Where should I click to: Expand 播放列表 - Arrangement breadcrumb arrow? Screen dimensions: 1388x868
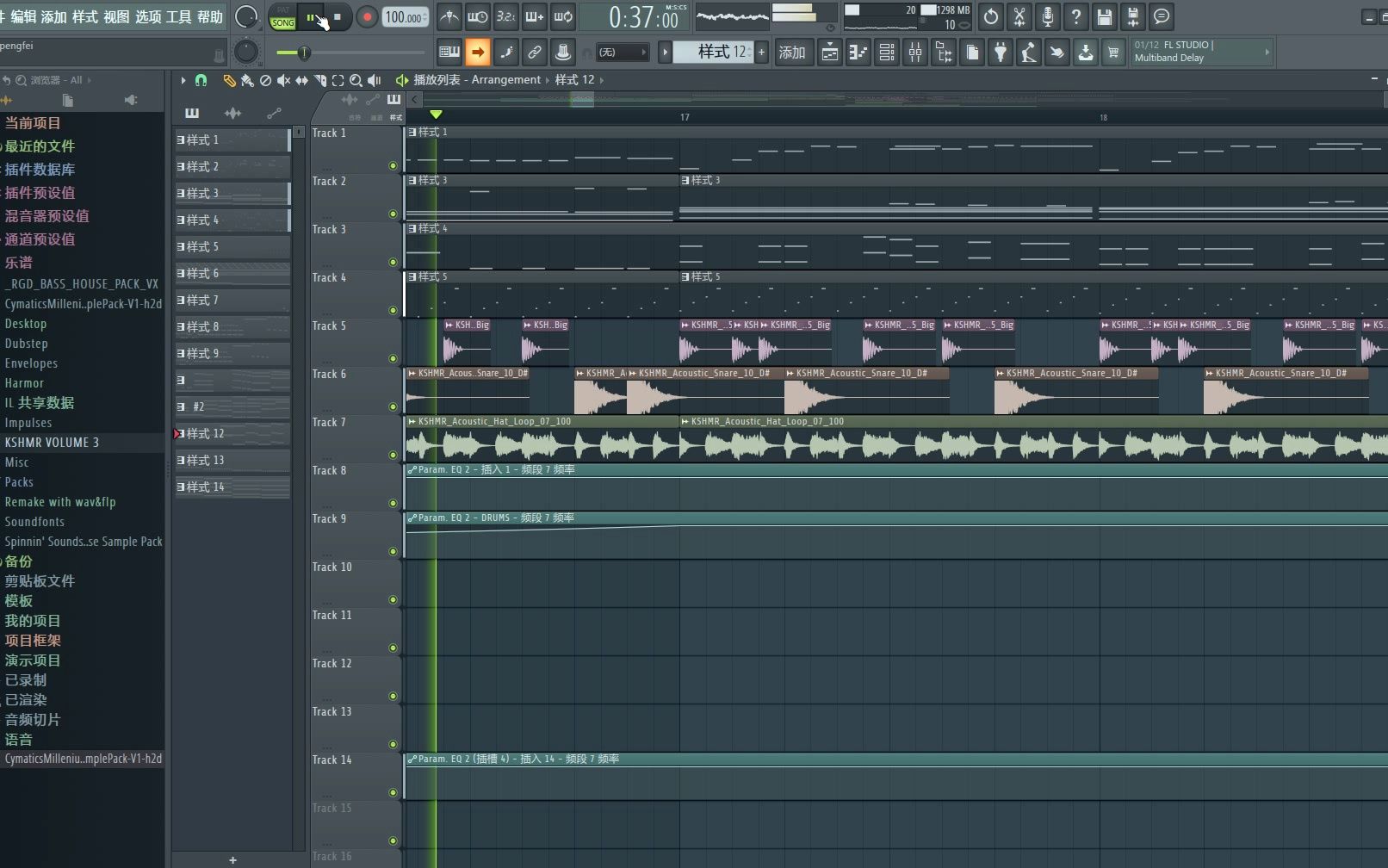click(x=548, y=80)
